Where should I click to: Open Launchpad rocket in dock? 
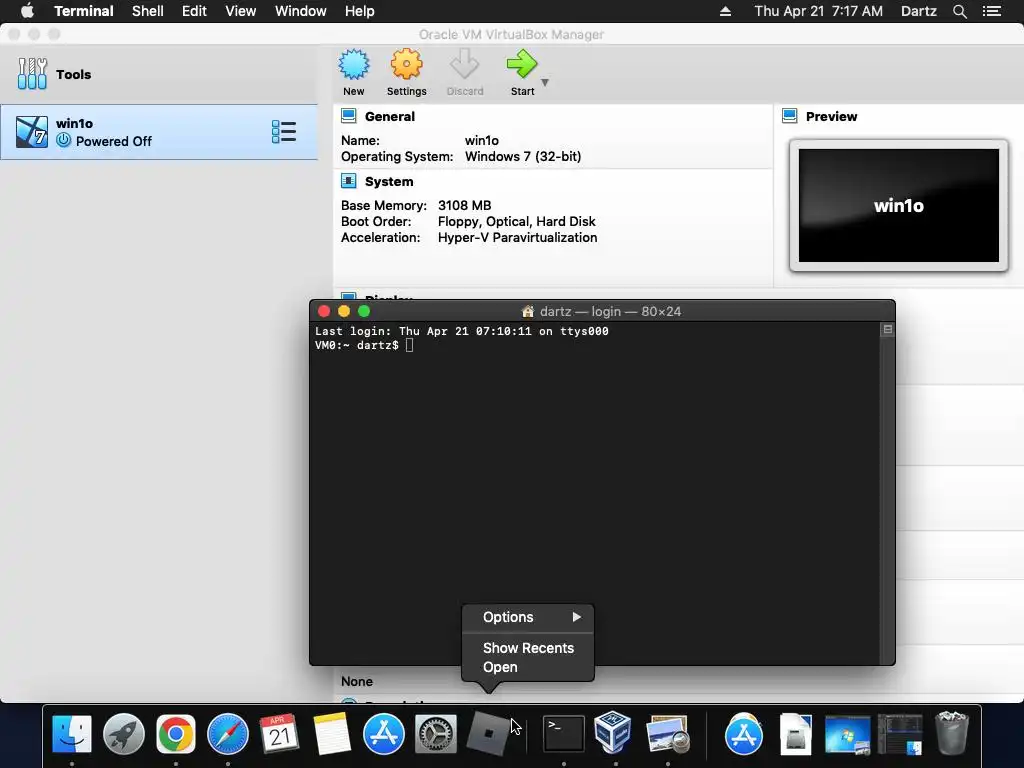(x=123, y=733)
